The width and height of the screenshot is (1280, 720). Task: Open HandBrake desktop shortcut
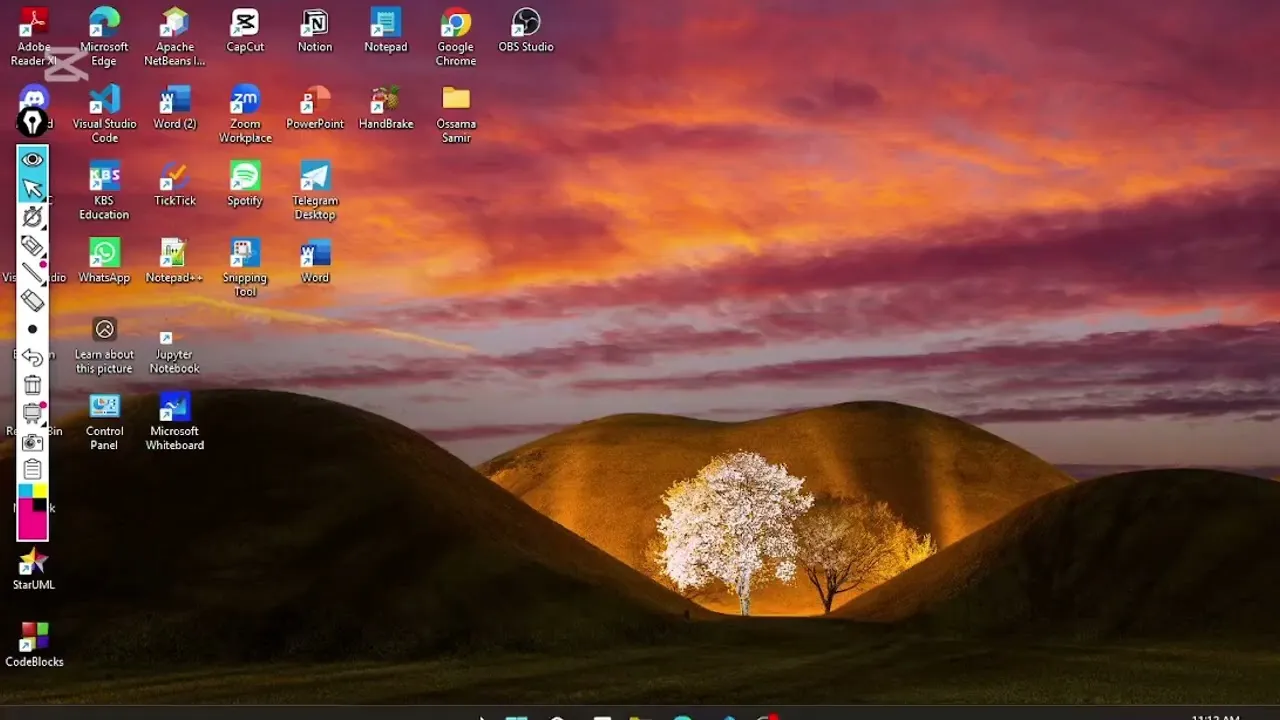(386, 107)
